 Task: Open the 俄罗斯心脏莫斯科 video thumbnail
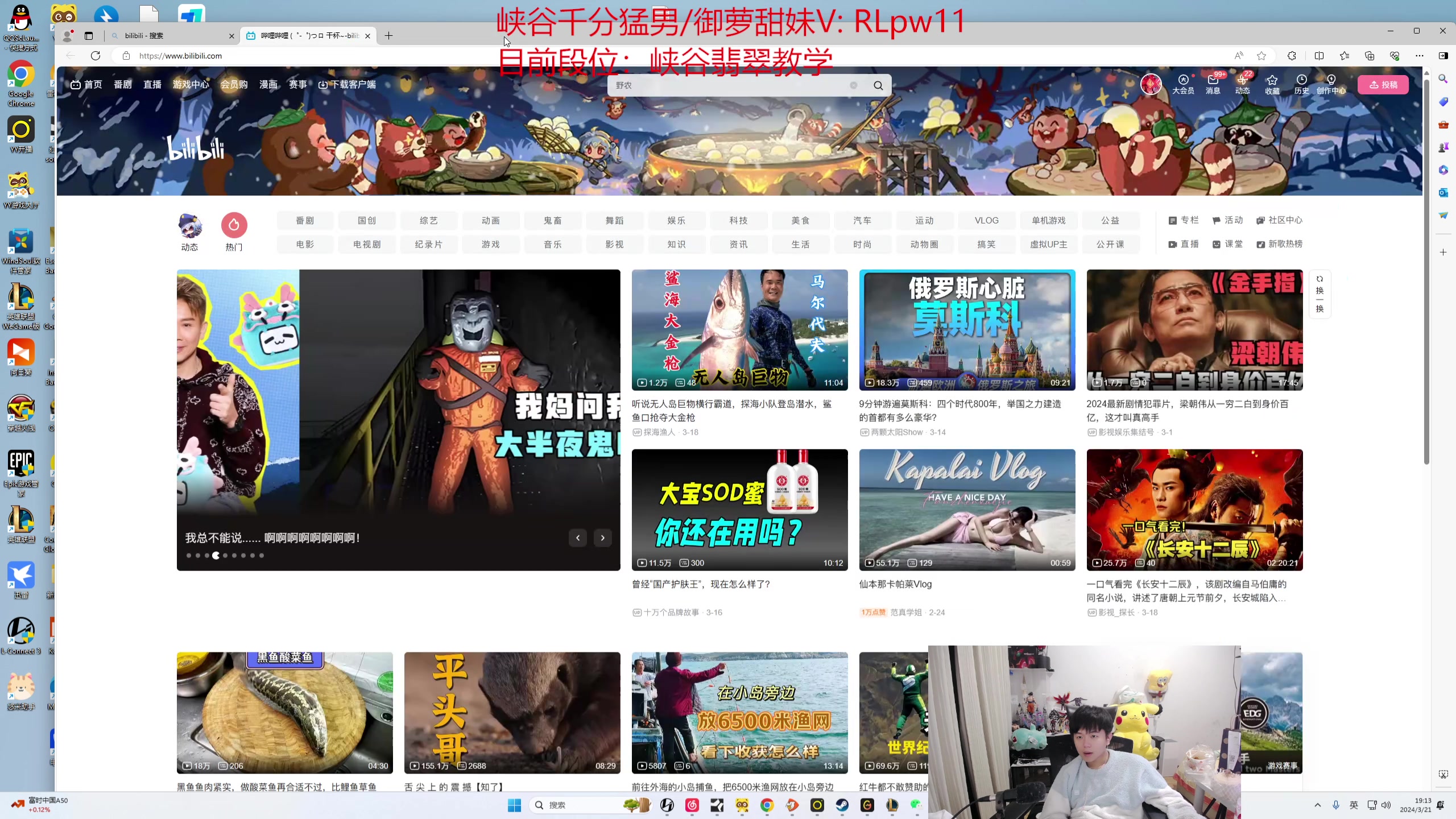click(x=967, y=330)
